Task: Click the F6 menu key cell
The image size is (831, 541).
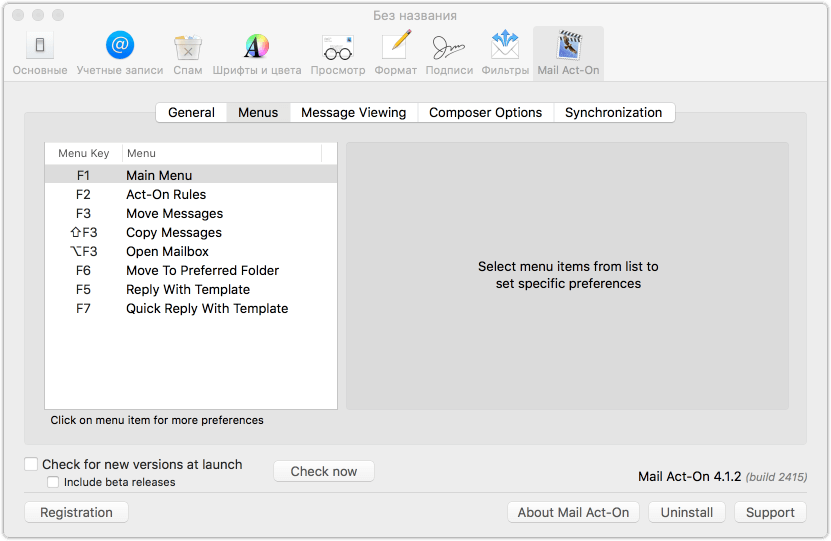Action: [83, 271]
